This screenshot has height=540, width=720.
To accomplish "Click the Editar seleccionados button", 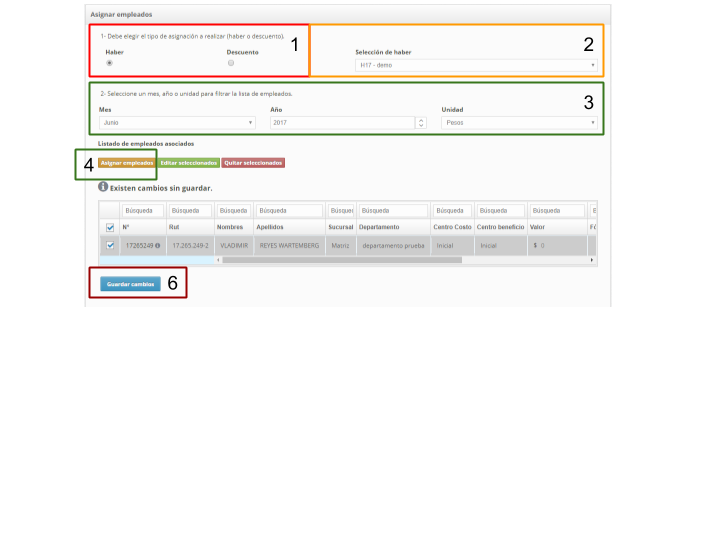I will point(189,163).
